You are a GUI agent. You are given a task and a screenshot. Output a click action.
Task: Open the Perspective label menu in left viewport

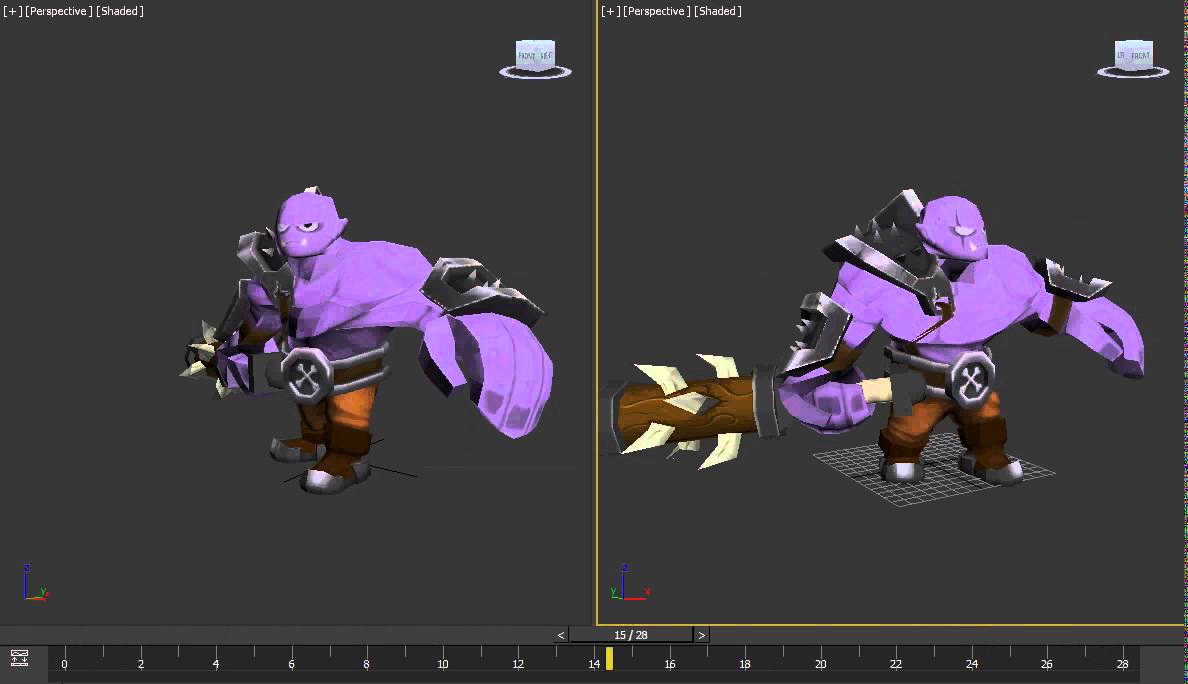pyautogui.click(x=59, y=11)
